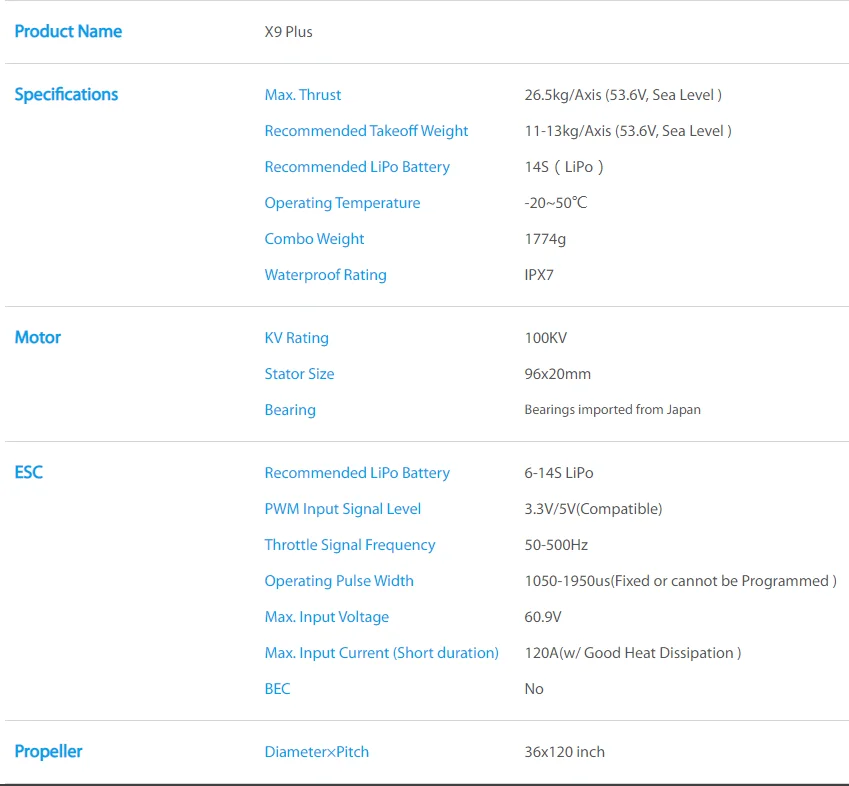This screenshot has width=849, height=786.
Task: Click the Bearing label in Motor section
Action: point(290,410)
